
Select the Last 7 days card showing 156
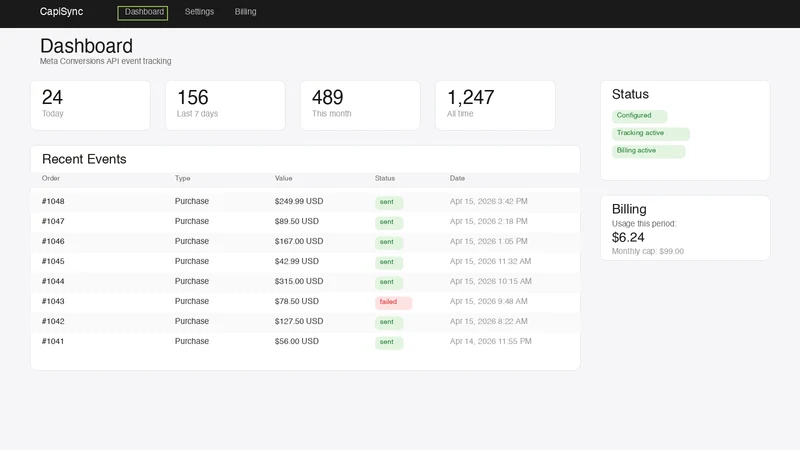click(225, 105)
